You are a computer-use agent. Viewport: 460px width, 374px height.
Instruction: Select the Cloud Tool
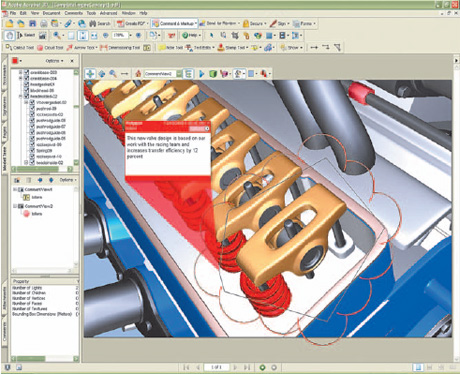pyautogui.click(x=50, y=48)
